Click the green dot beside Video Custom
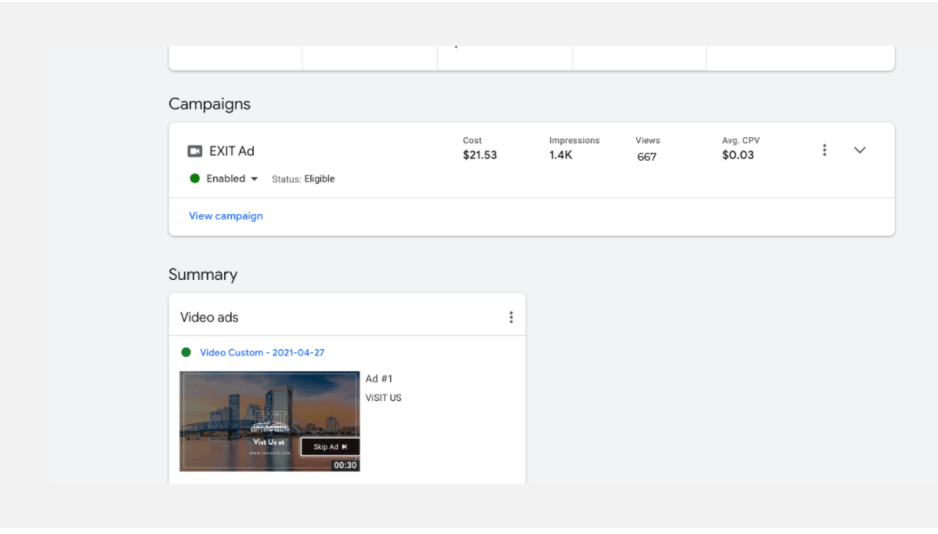Viewport: 938px width, 534px height. click(186, 353)
